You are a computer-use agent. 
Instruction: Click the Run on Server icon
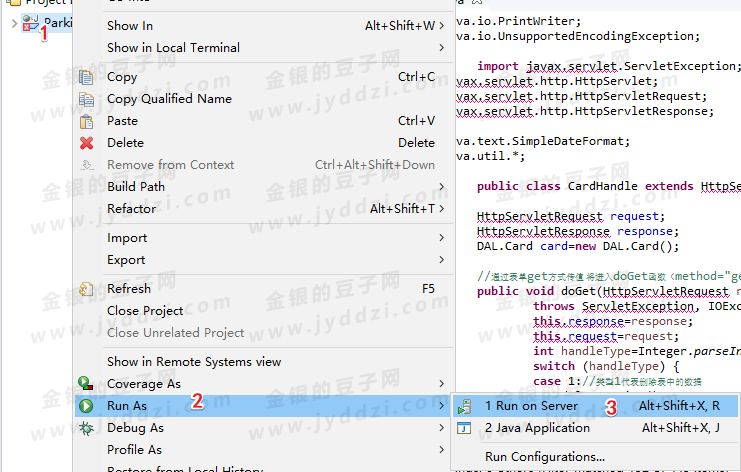(465, 406)
